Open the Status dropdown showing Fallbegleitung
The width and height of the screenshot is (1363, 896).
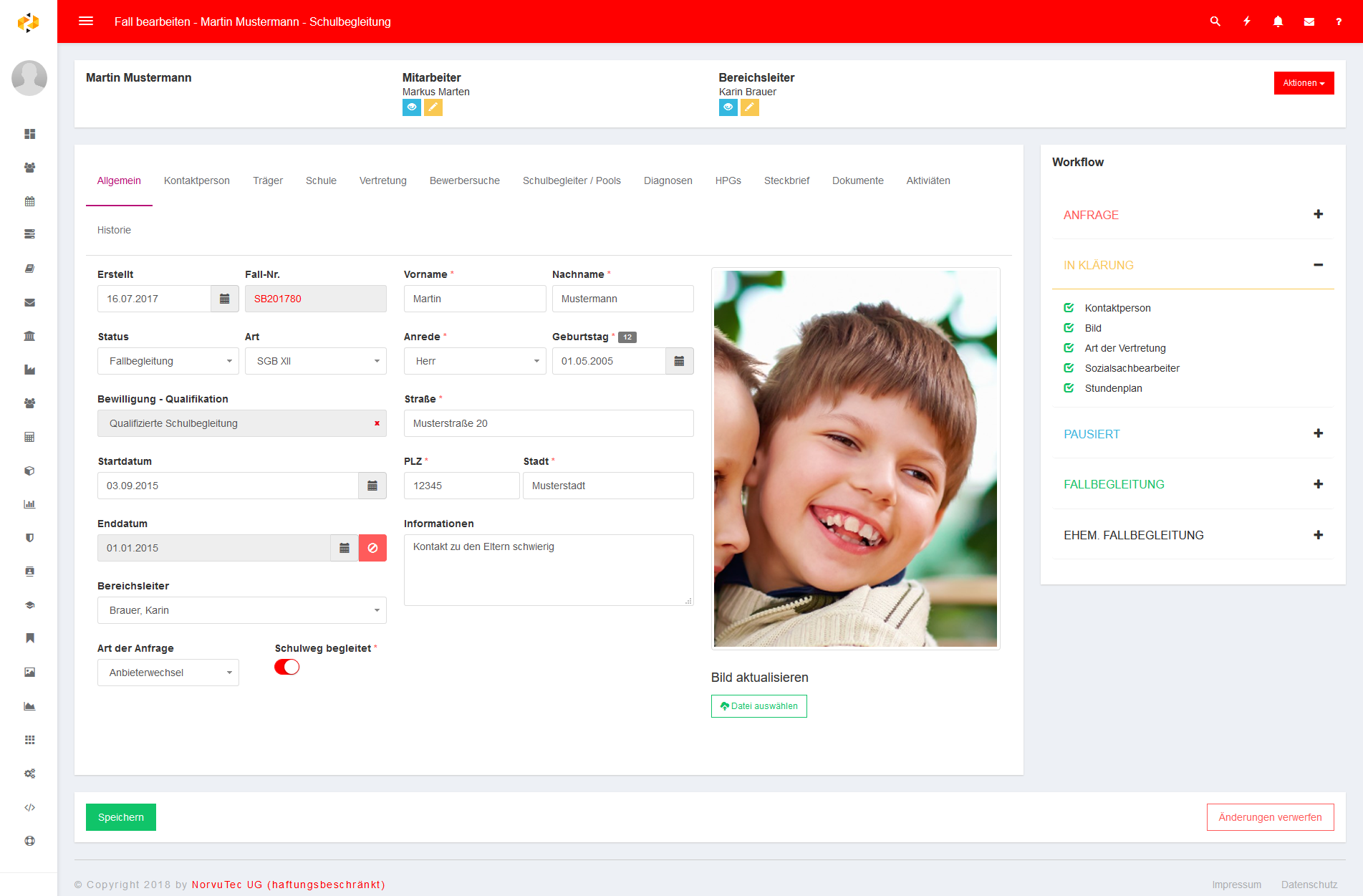point(168,361)
